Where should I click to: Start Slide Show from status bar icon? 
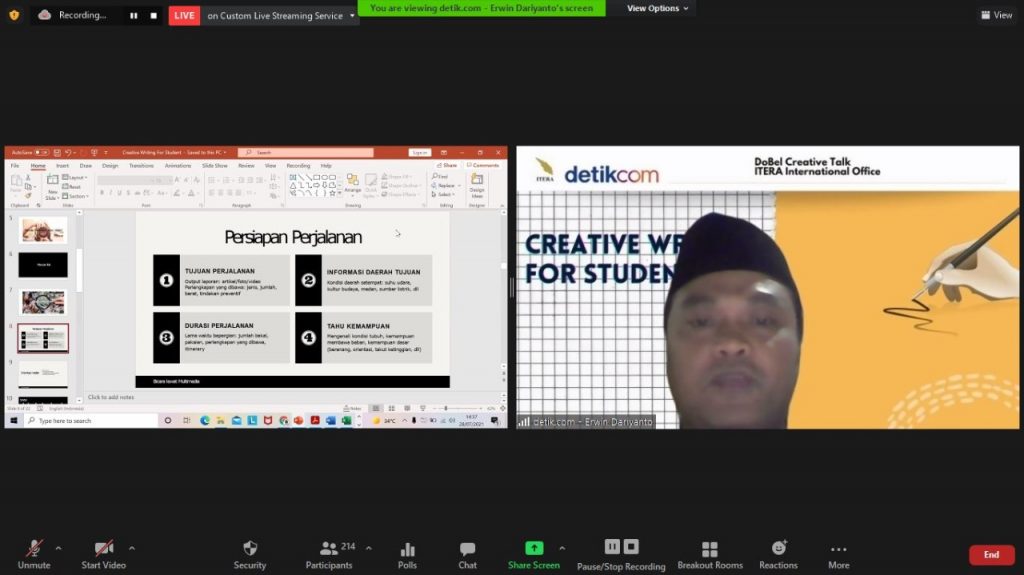pos(423,408)
